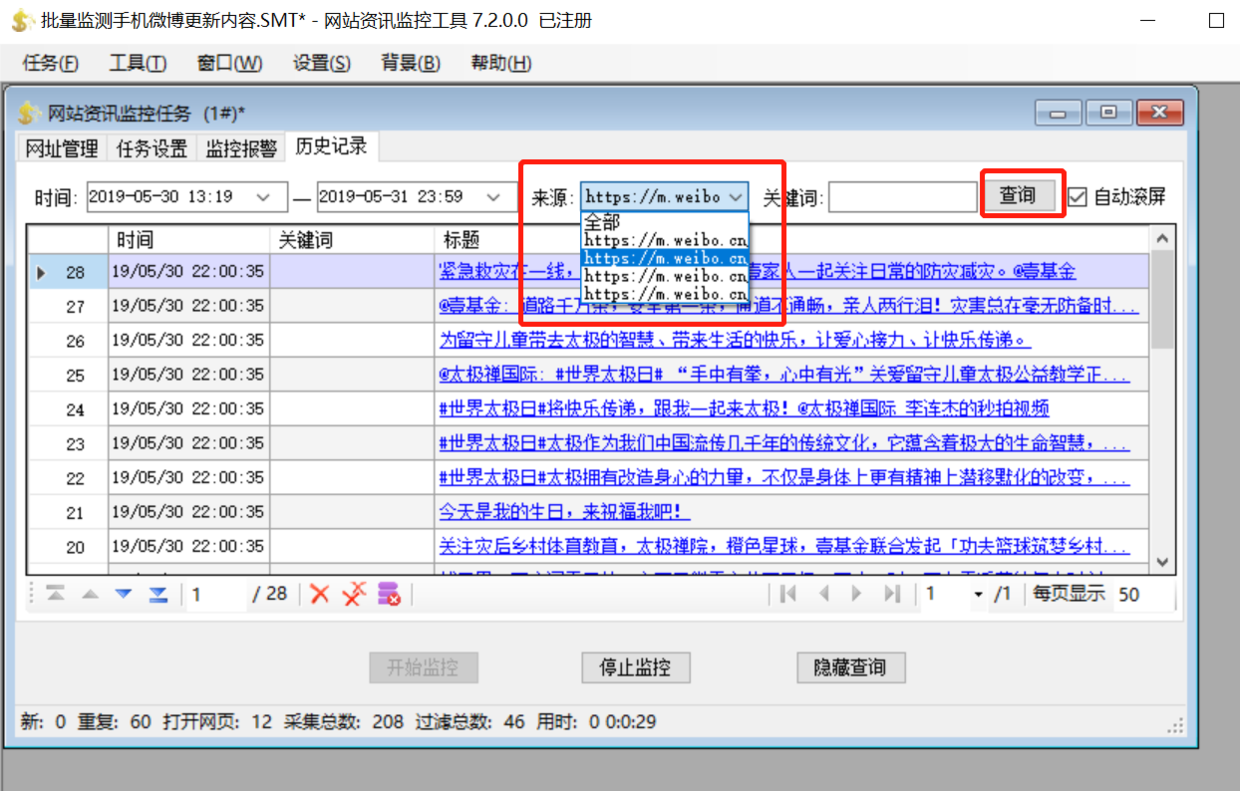Go to previous record using gray up arrow
The height and width of the screenshot is (791, 1240).
point(90,594)
